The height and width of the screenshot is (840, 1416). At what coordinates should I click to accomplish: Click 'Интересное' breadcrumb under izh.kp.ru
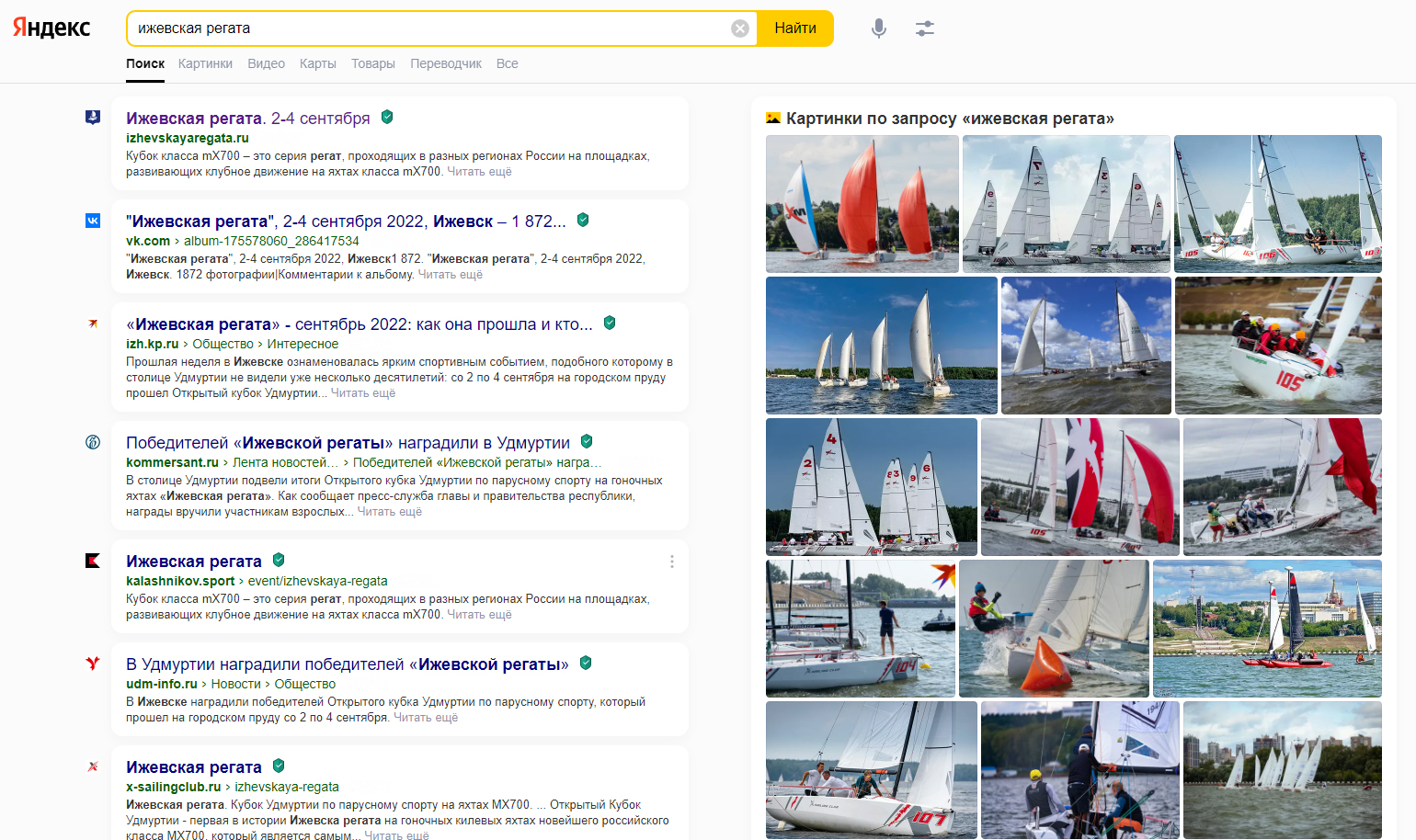[x=303, y=344]
